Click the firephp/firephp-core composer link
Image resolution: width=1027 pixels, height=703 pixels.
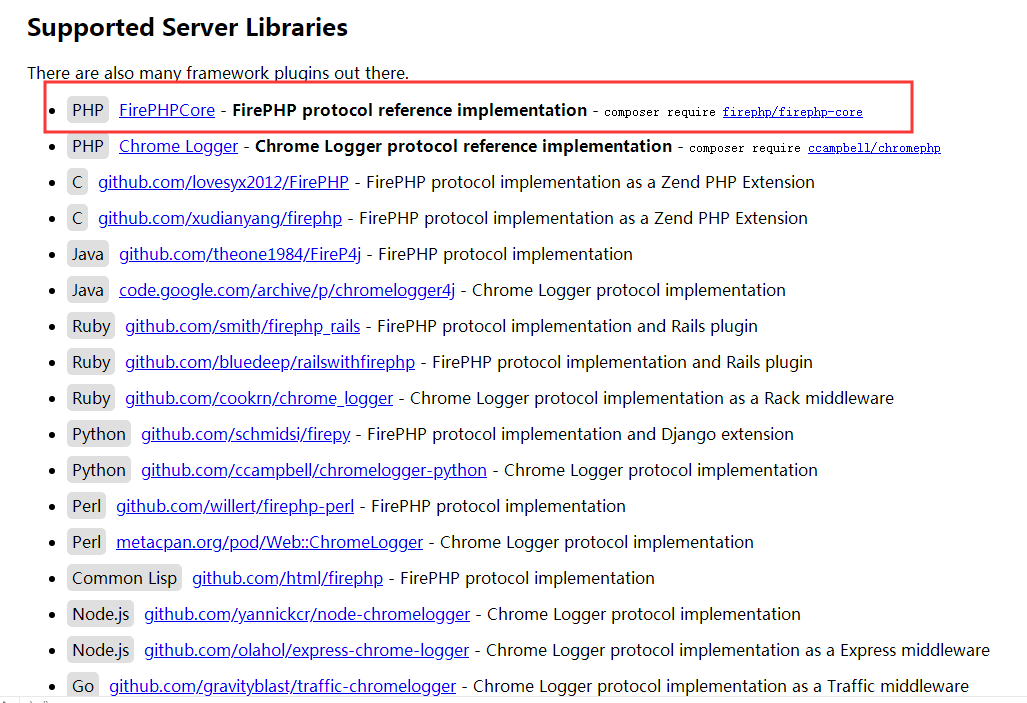(792, 112)
